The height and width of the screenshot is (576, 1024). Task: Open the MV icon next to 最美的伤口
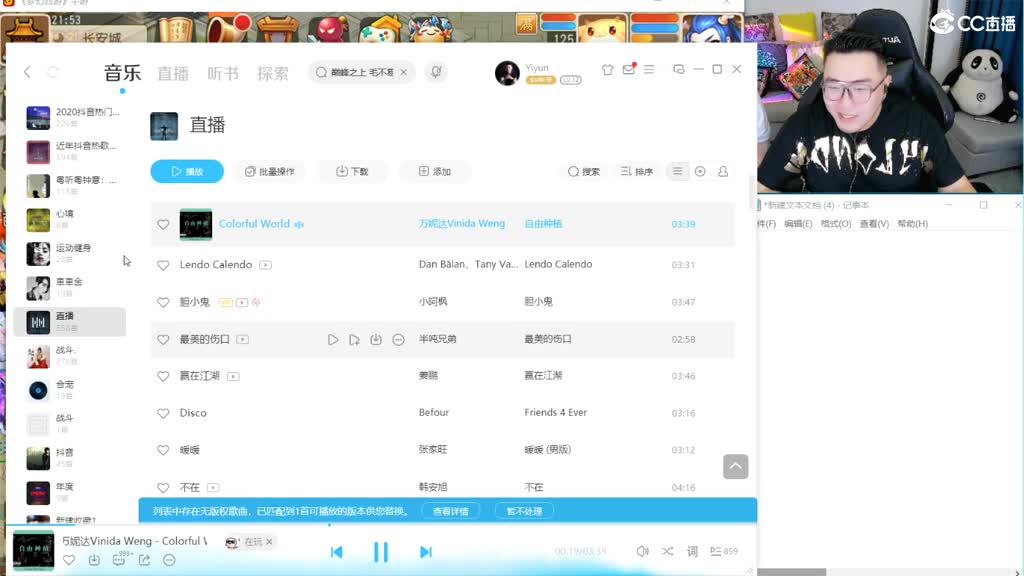coord(242,340)
